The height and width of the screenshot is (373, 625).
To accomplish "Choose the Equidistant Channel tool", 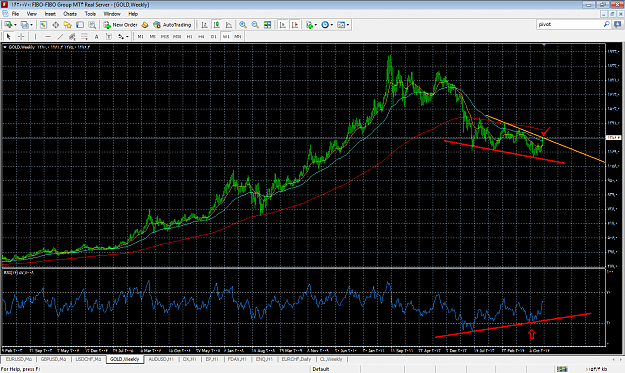I will point(72,37).
